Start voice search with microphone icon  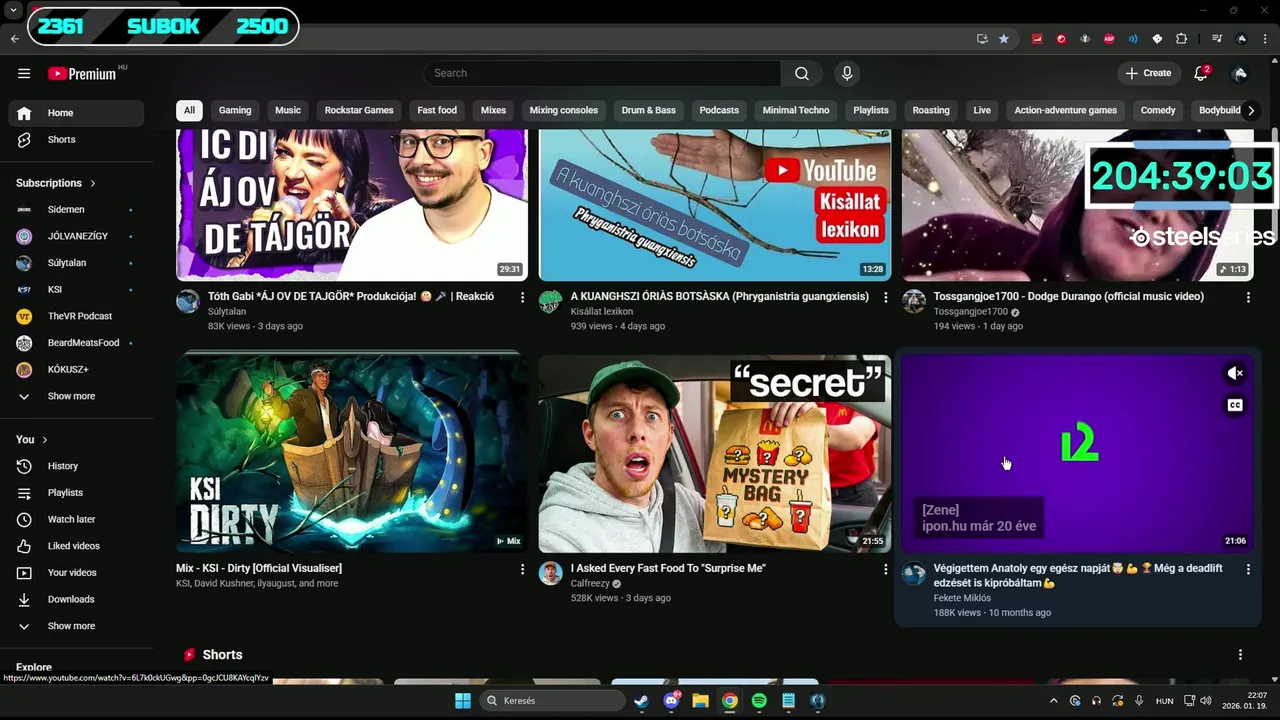click(x=847, y=73)
